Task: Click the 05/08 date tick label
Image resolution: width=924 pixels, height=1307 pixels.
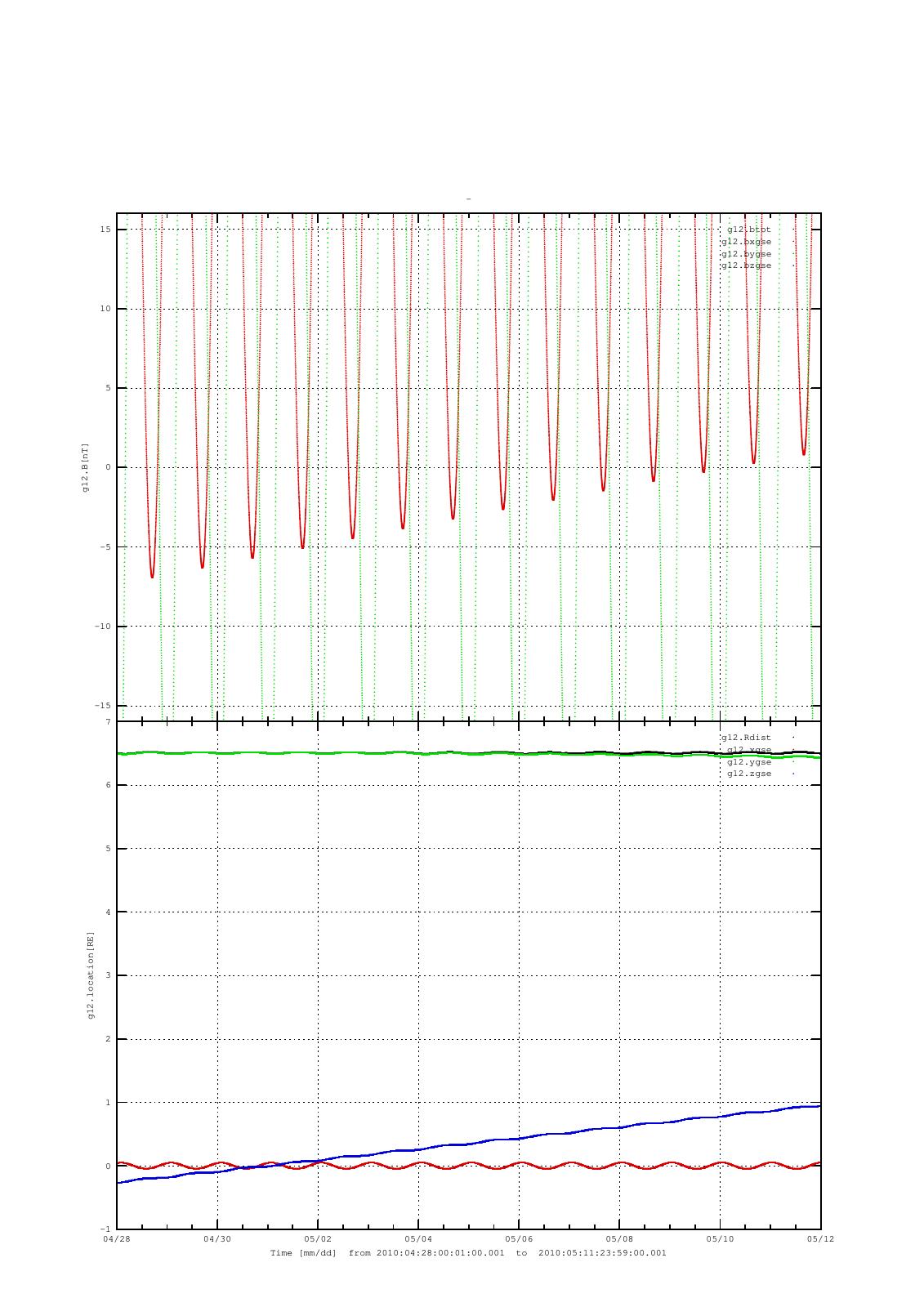Action: click(x=619, y=1239)
